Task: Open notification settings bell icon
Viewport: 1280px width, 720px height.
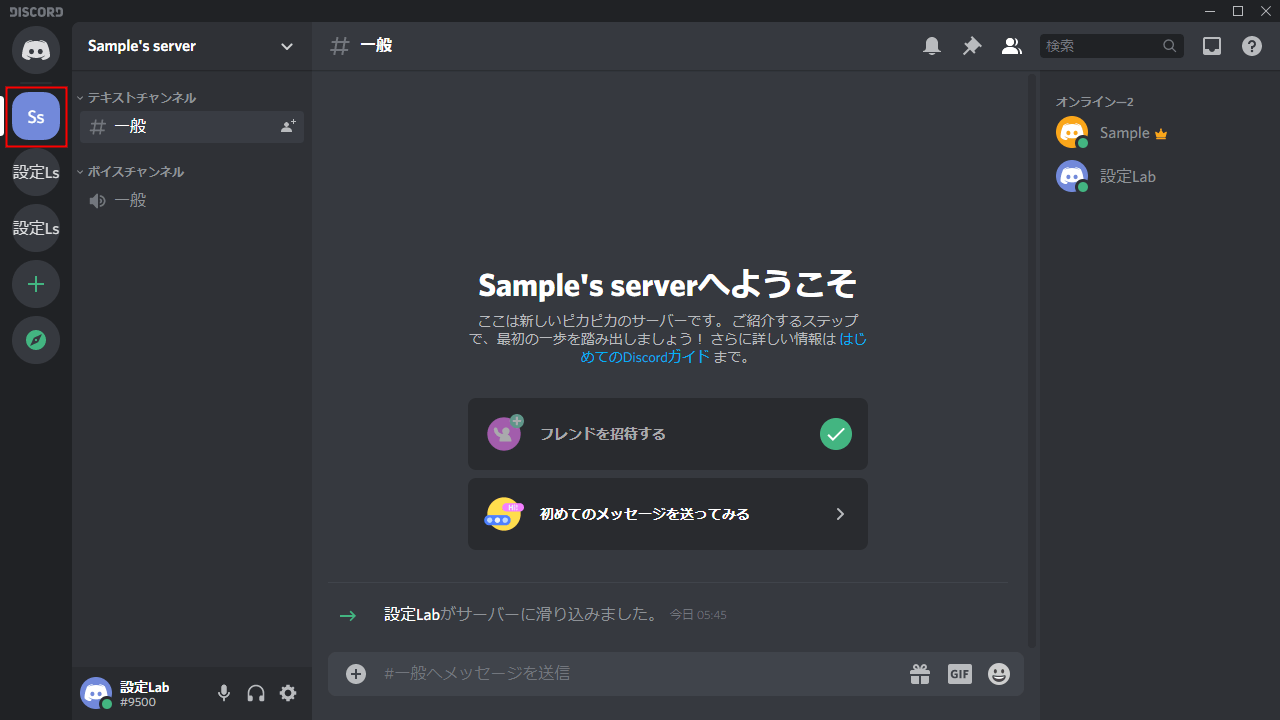Action: click(x=932, y=46)
